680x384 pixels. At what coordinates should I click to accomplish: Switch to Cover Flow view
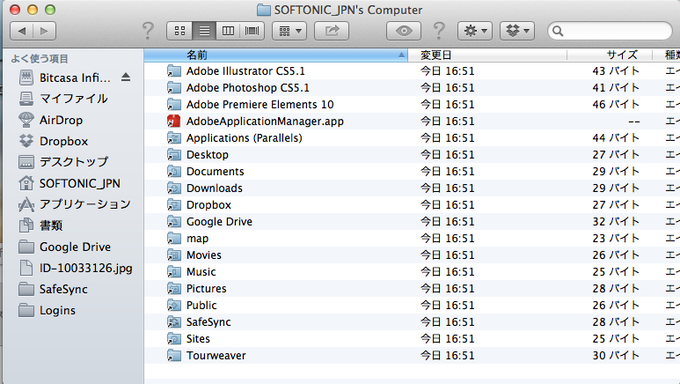pyautogui.click(x=252, y=31)
